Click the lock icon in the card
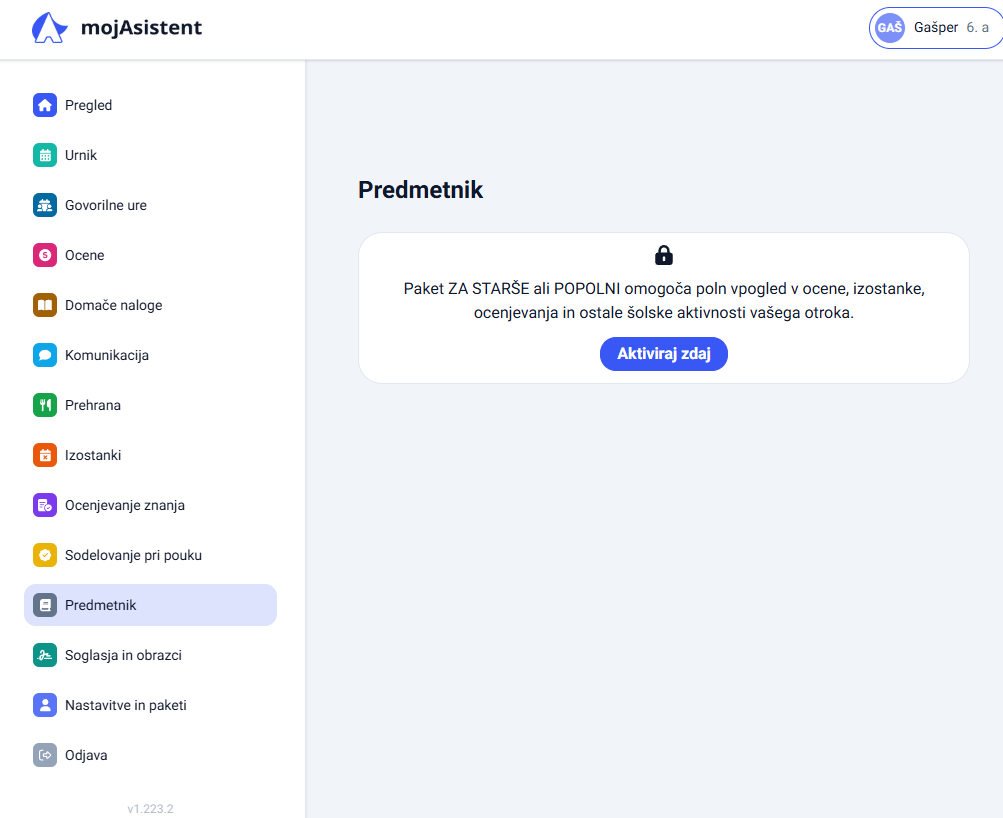1003x818 pixels. (x=664, y=255)
